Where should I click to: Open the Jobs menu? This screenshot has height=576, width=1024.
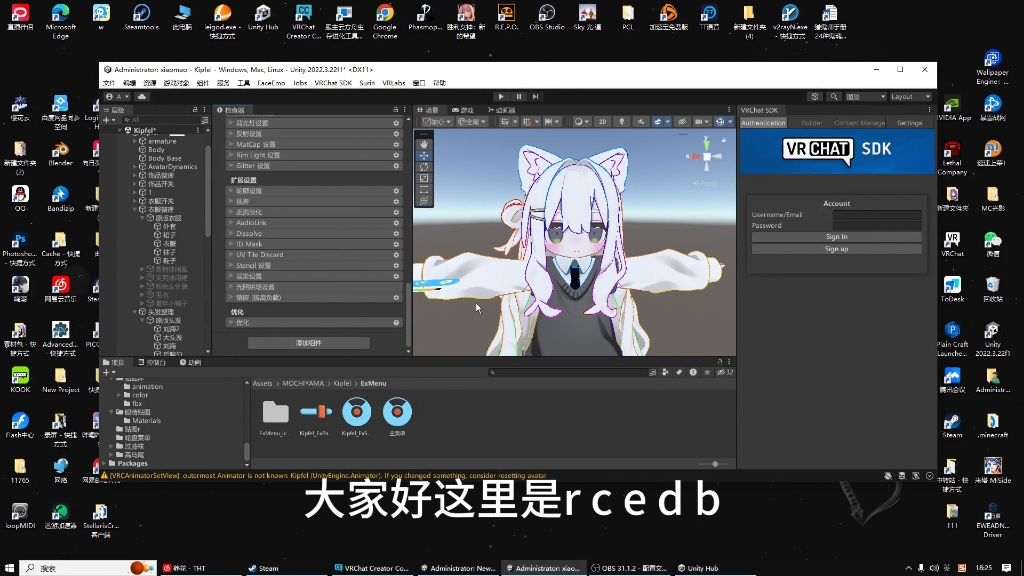tap(300, 83)
